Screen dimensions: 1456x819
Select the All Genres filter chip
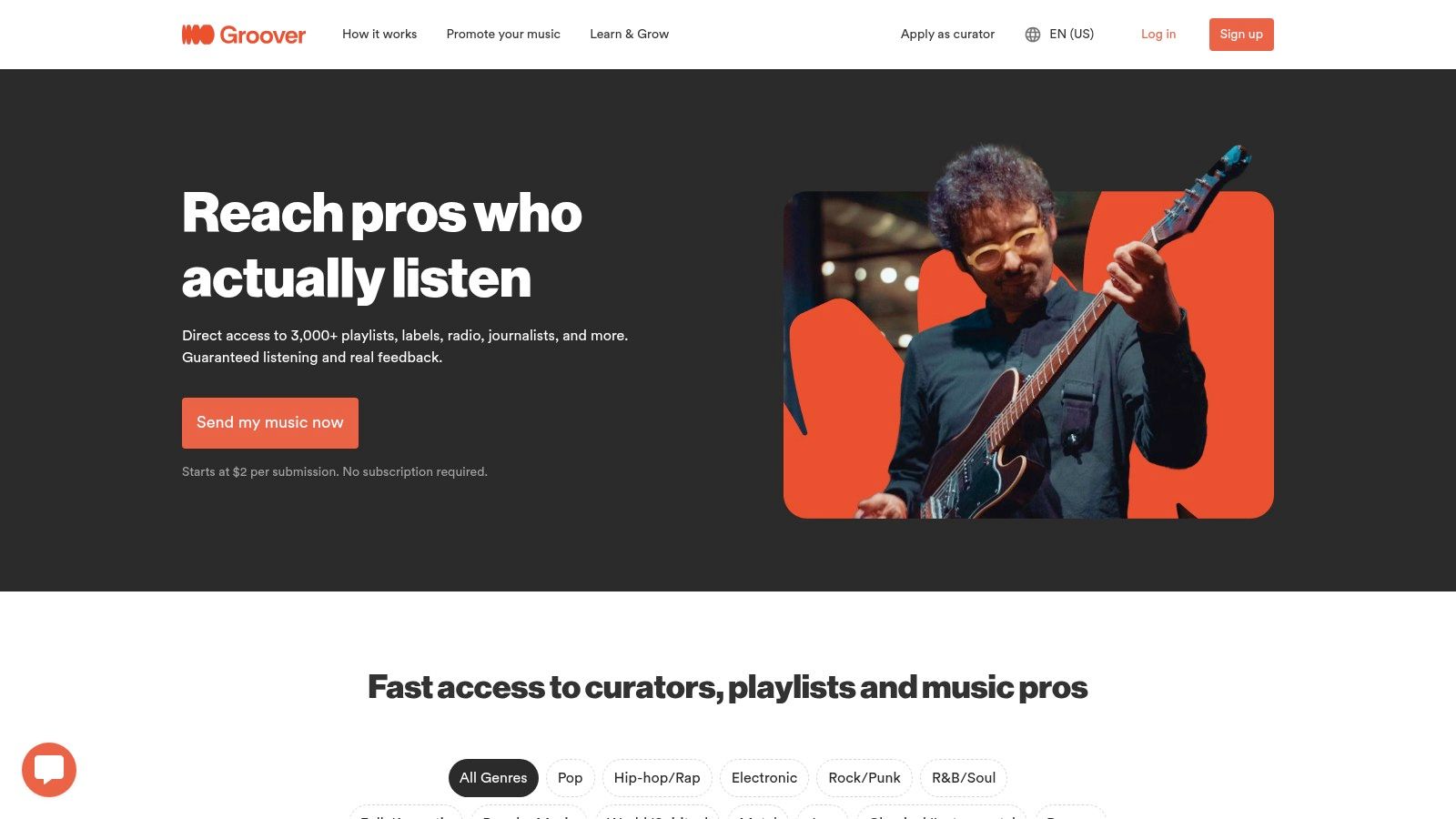[493, 778]
